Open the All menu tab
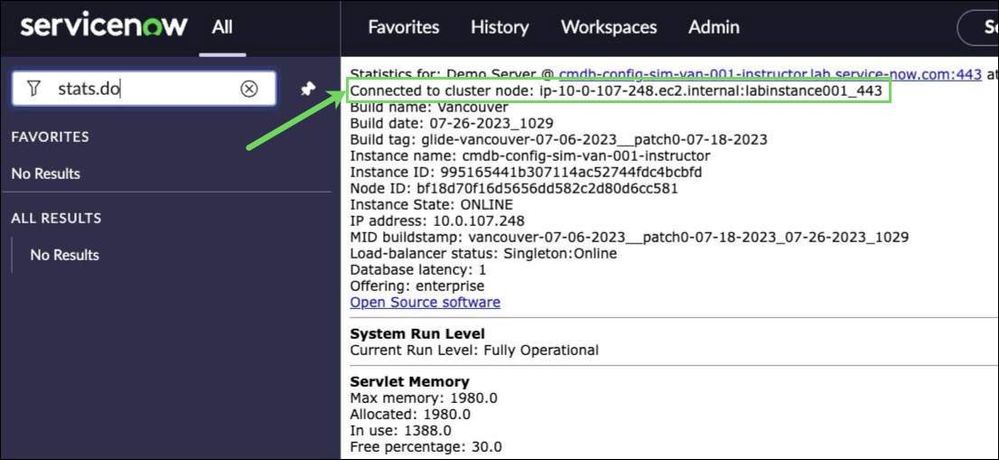Screen dimensions: 999x460 click(222, 27)
